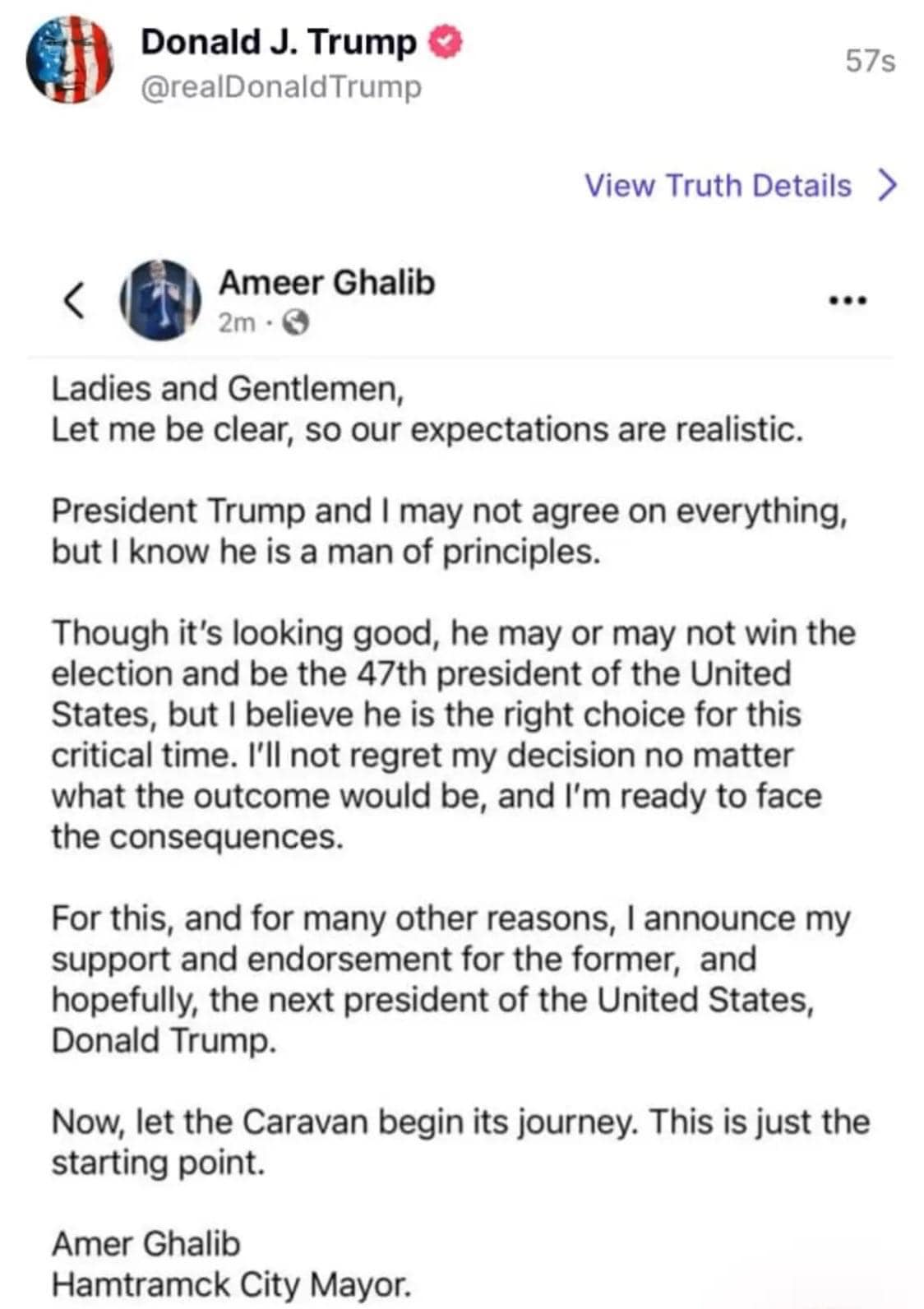The height and width of the screenshot is (1309, 924).
Task: Click the Ameer Ghalib author name
Action: [326, 283]
